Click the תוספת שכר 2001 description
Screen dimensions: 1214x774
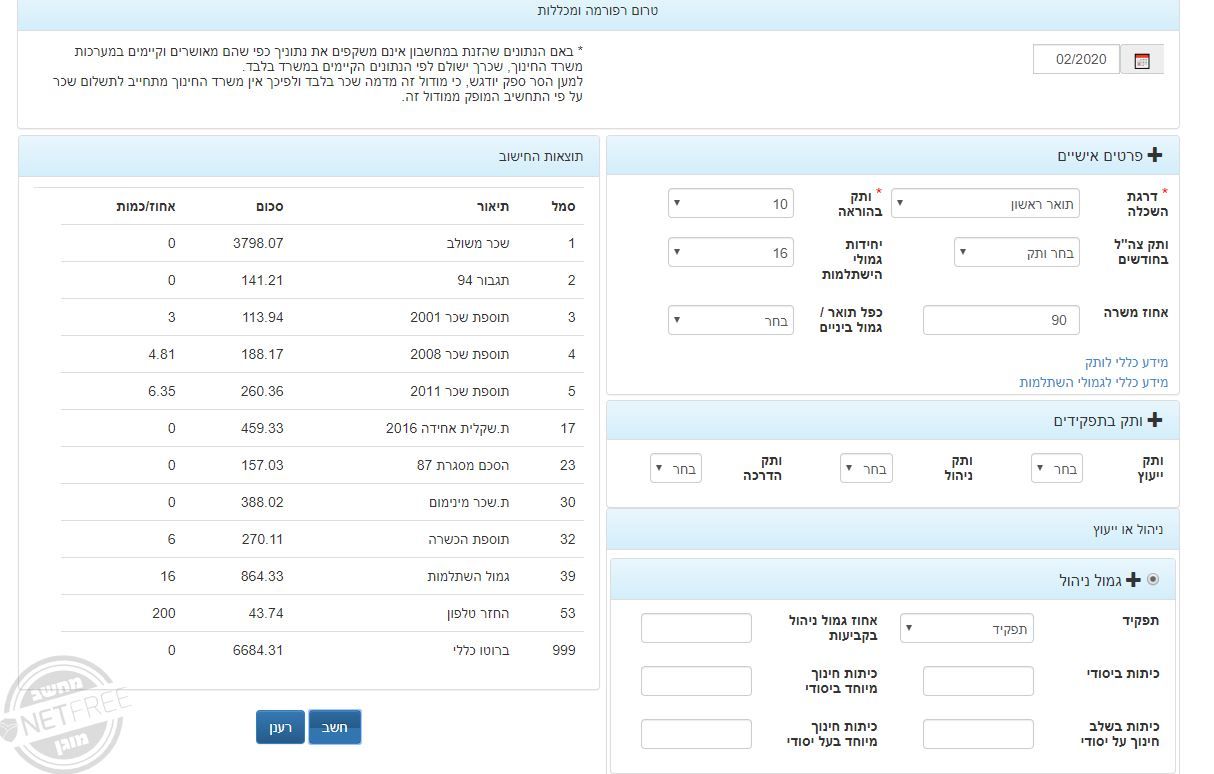(460, 317)
